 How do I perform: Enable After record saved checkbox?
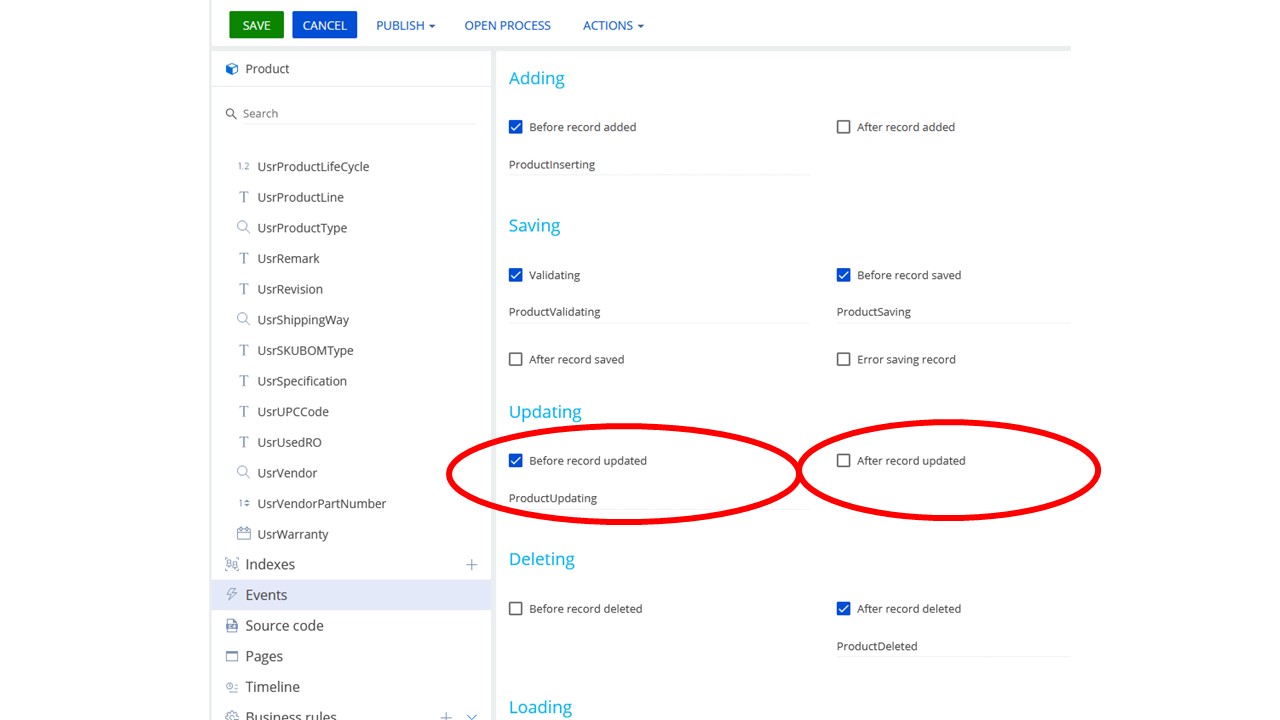point(516,359)
